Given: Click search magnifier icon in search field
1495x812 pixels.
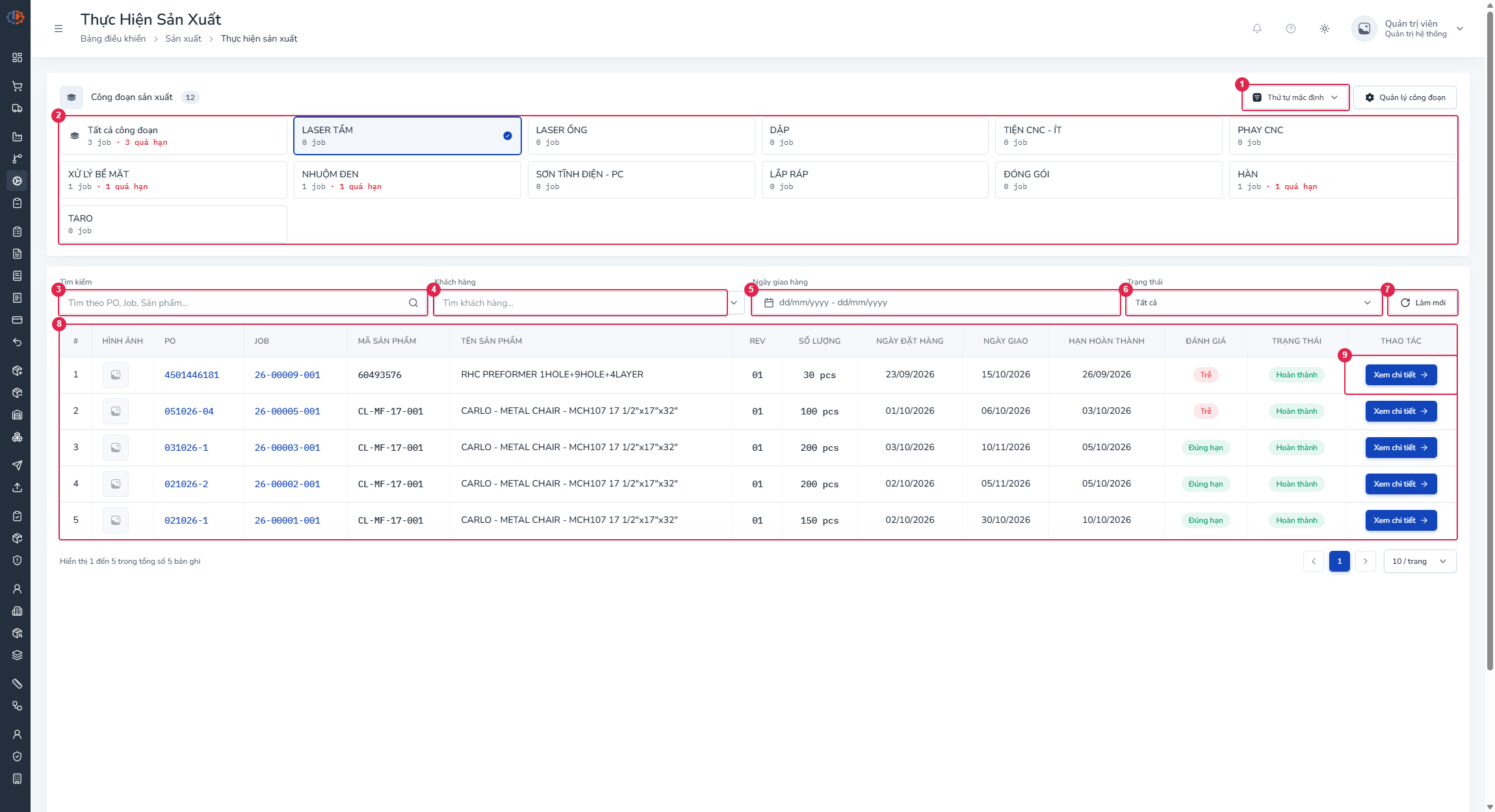Looking at the screenshot, I should click(413, 303).
